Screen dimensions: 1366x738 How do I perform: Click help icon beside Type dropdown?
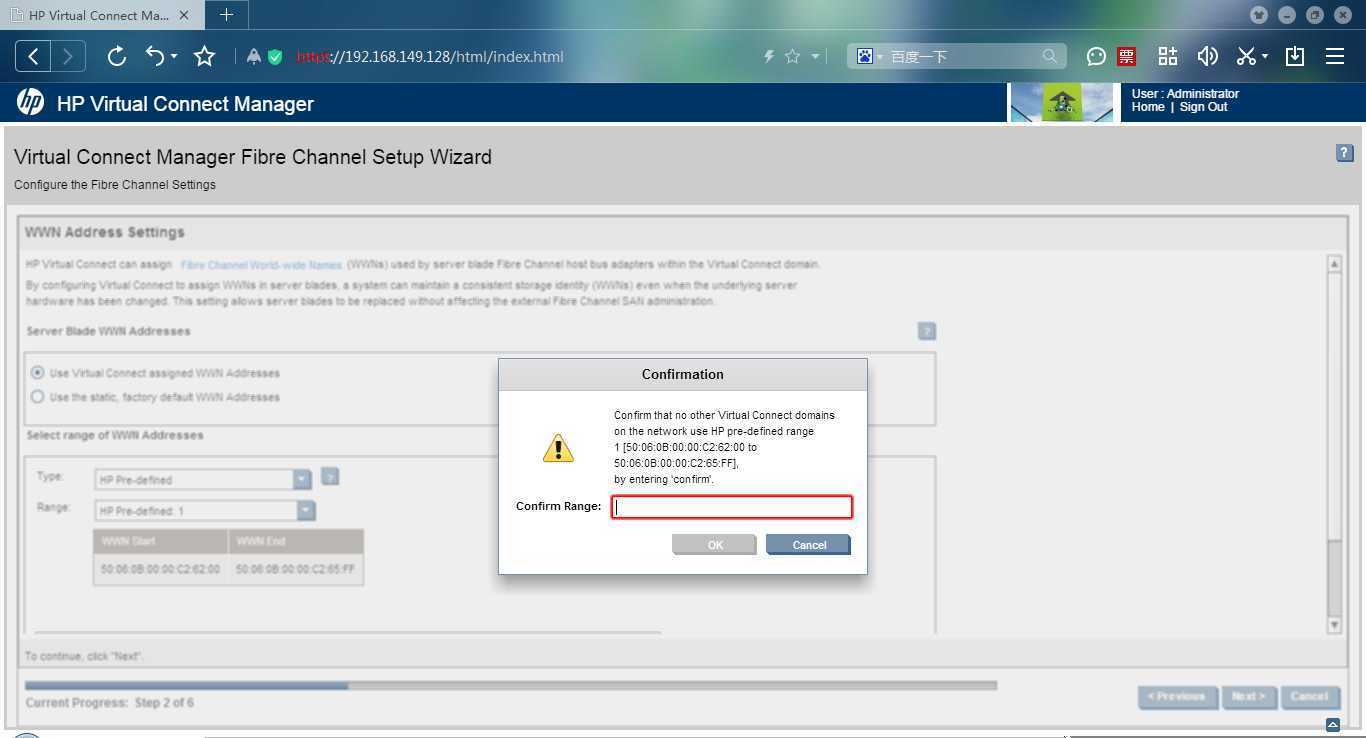point(330,477)
